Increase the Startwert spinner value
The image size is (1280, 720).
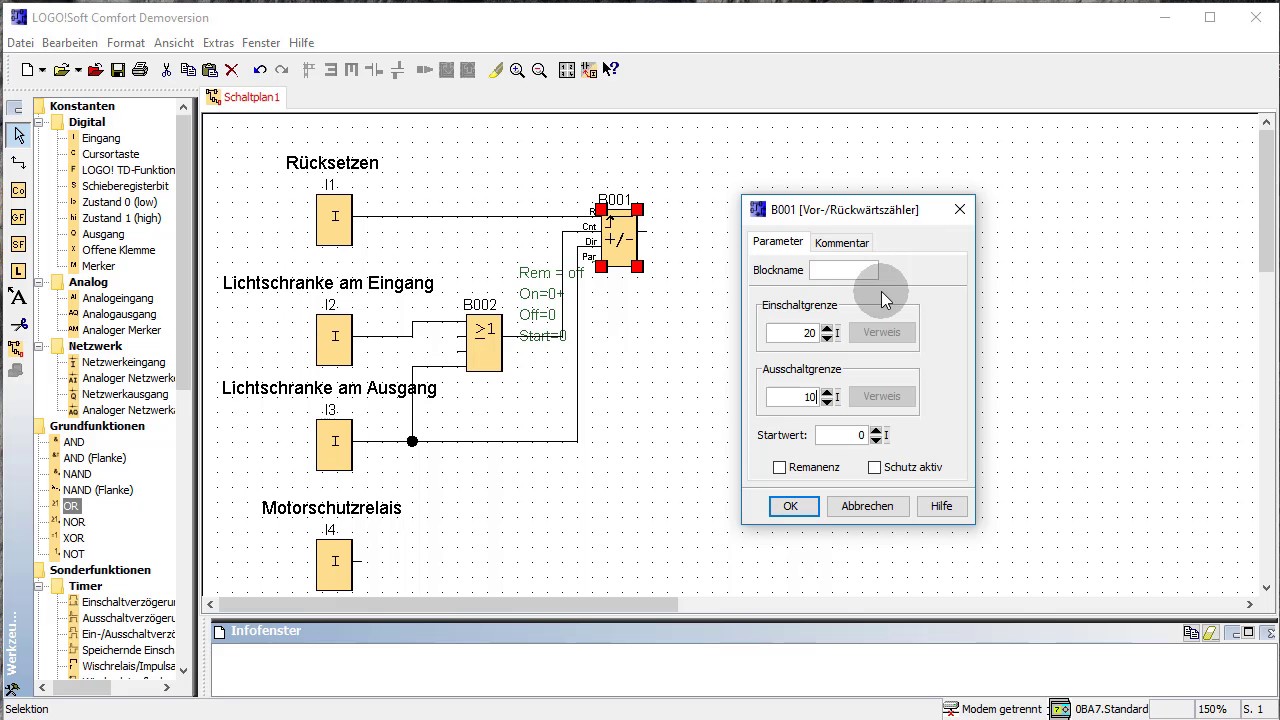tap(876, 430)
